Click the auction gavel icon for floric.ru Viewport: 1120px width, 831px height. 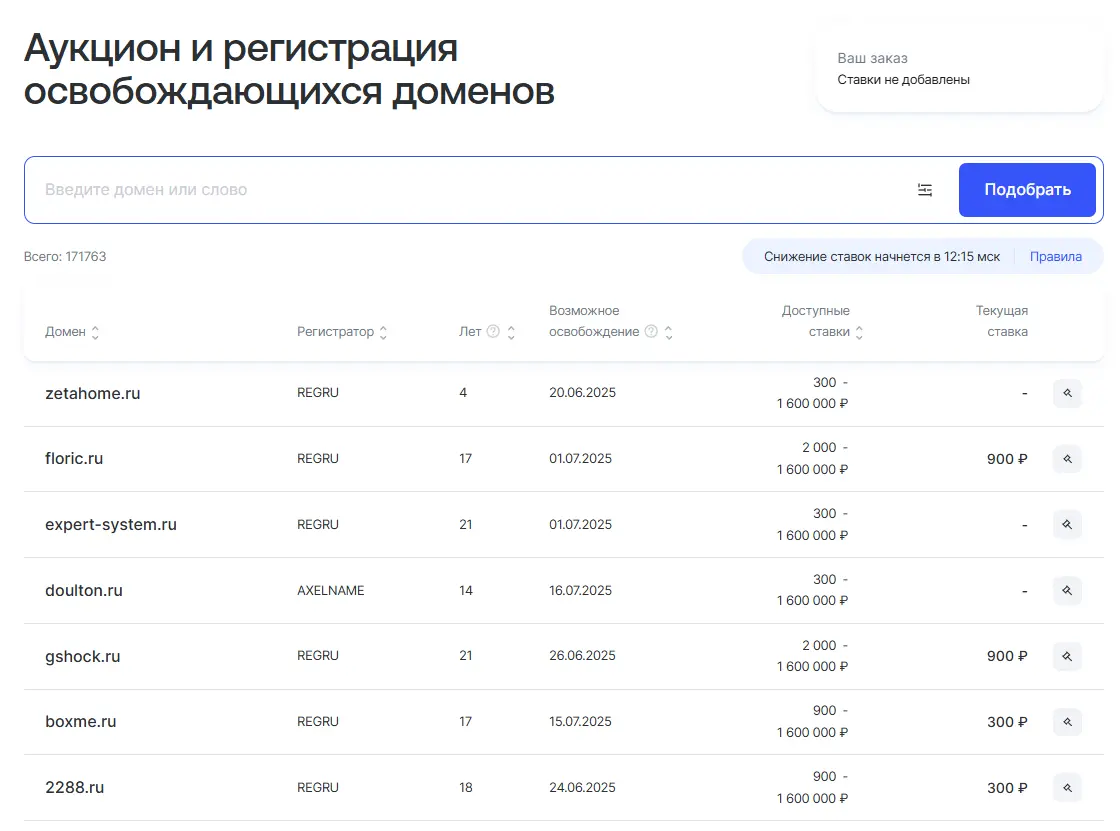click(x=1066, y=459)
